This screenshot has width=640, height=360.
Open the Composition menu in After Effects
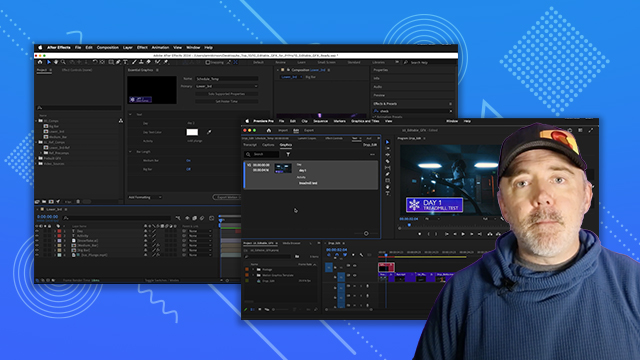(x=108, y=48)
